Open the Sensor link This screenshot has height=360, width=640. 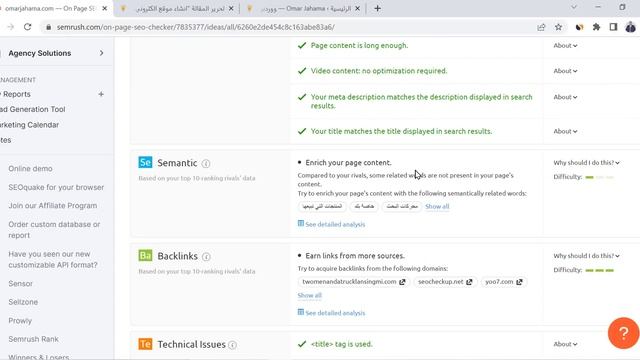click(20, 284)
